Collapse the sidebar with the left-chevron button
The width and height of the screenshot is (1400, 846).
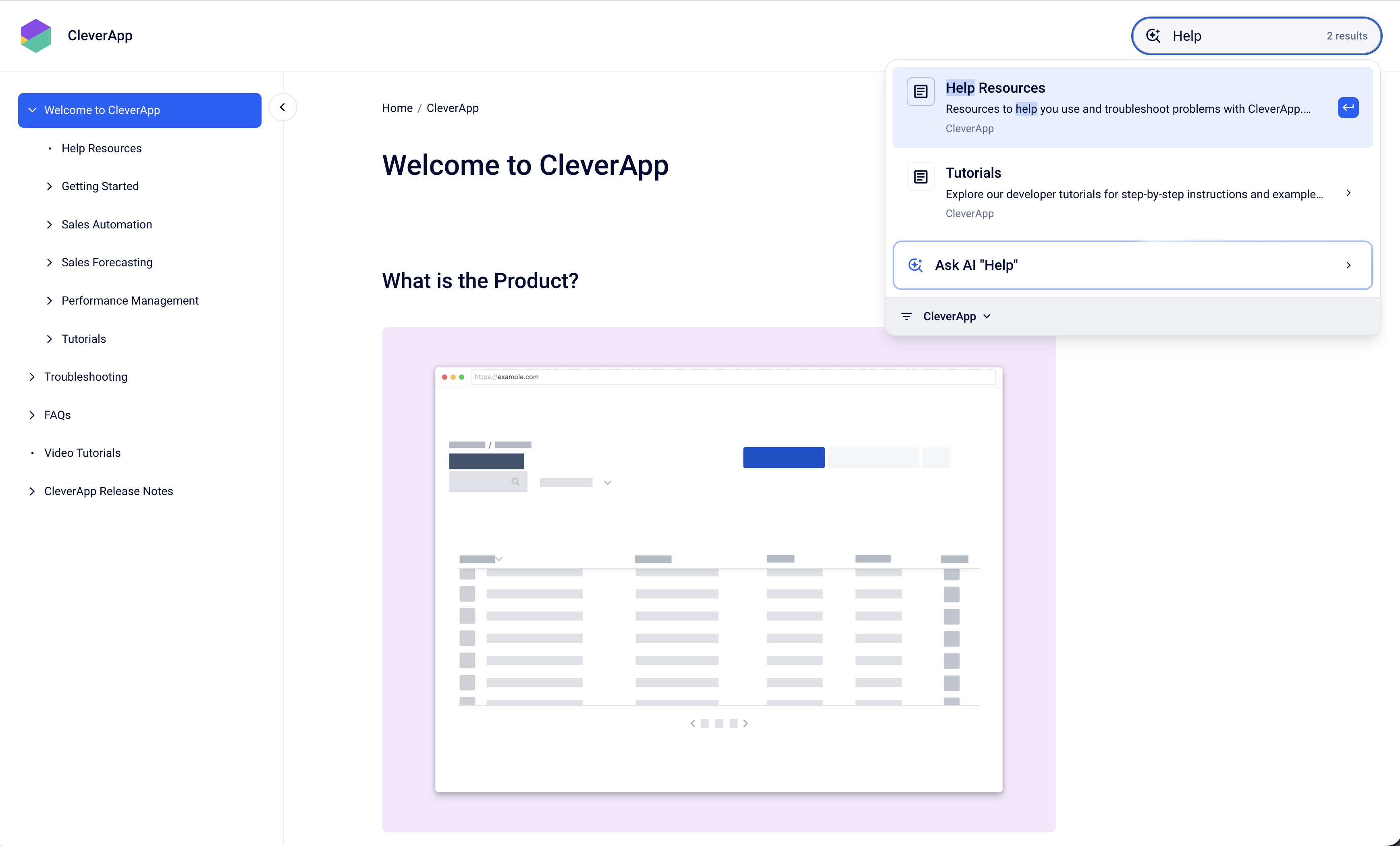coord(282,107)
